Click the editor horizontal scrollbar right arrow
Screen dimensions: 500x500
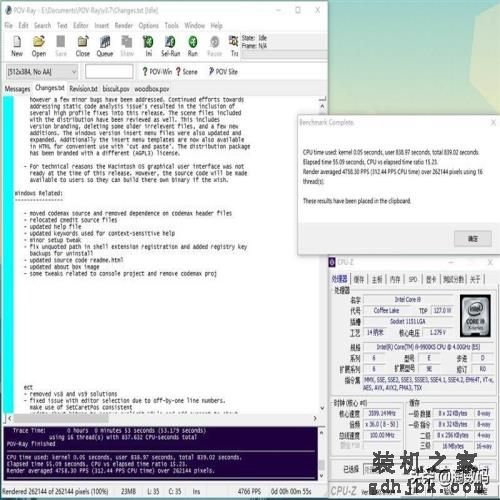pos(315,418)
